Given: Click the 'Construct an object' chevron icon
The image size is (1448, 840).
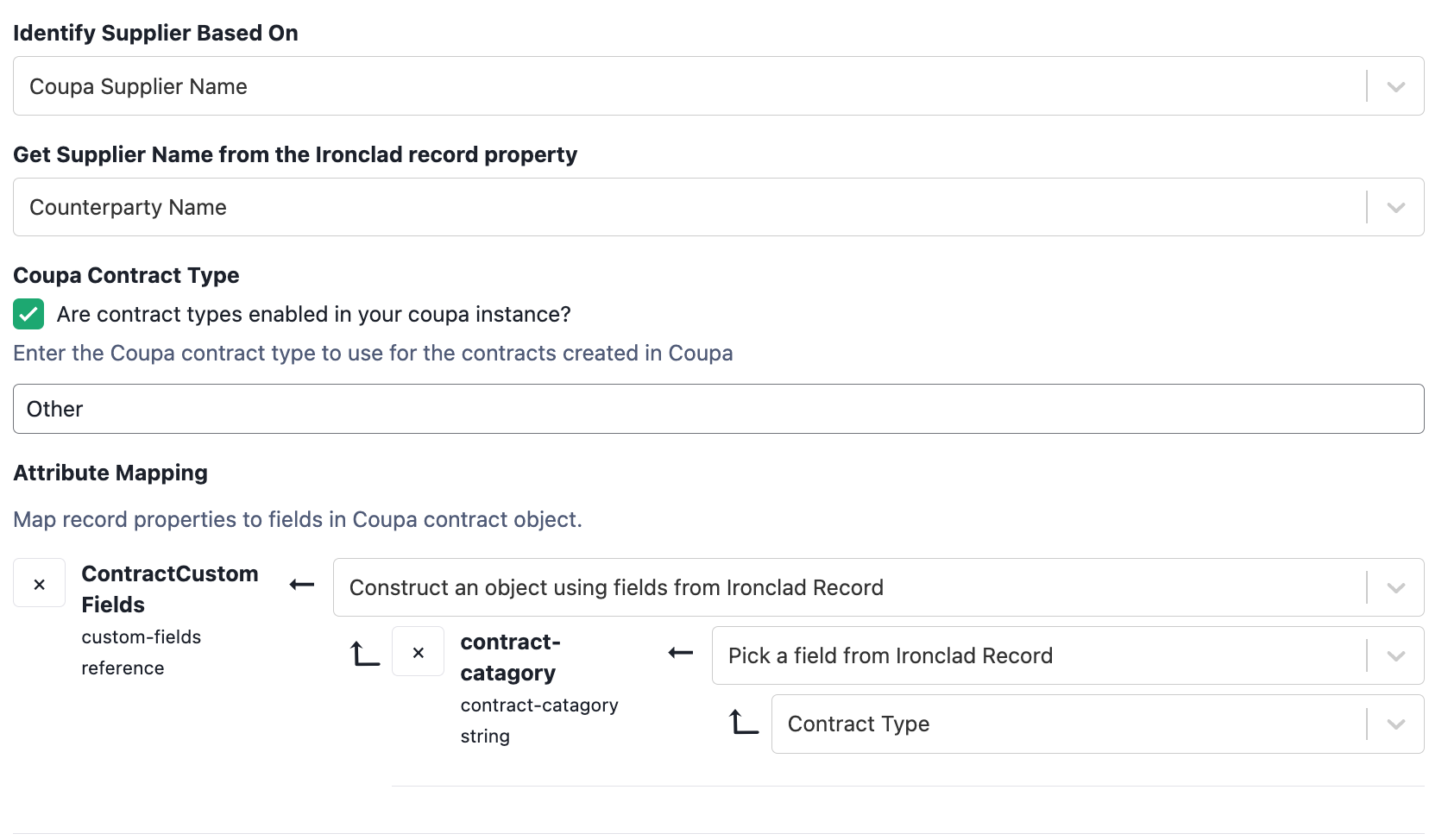Looking at the screenshot, I should click(1395, 587).
